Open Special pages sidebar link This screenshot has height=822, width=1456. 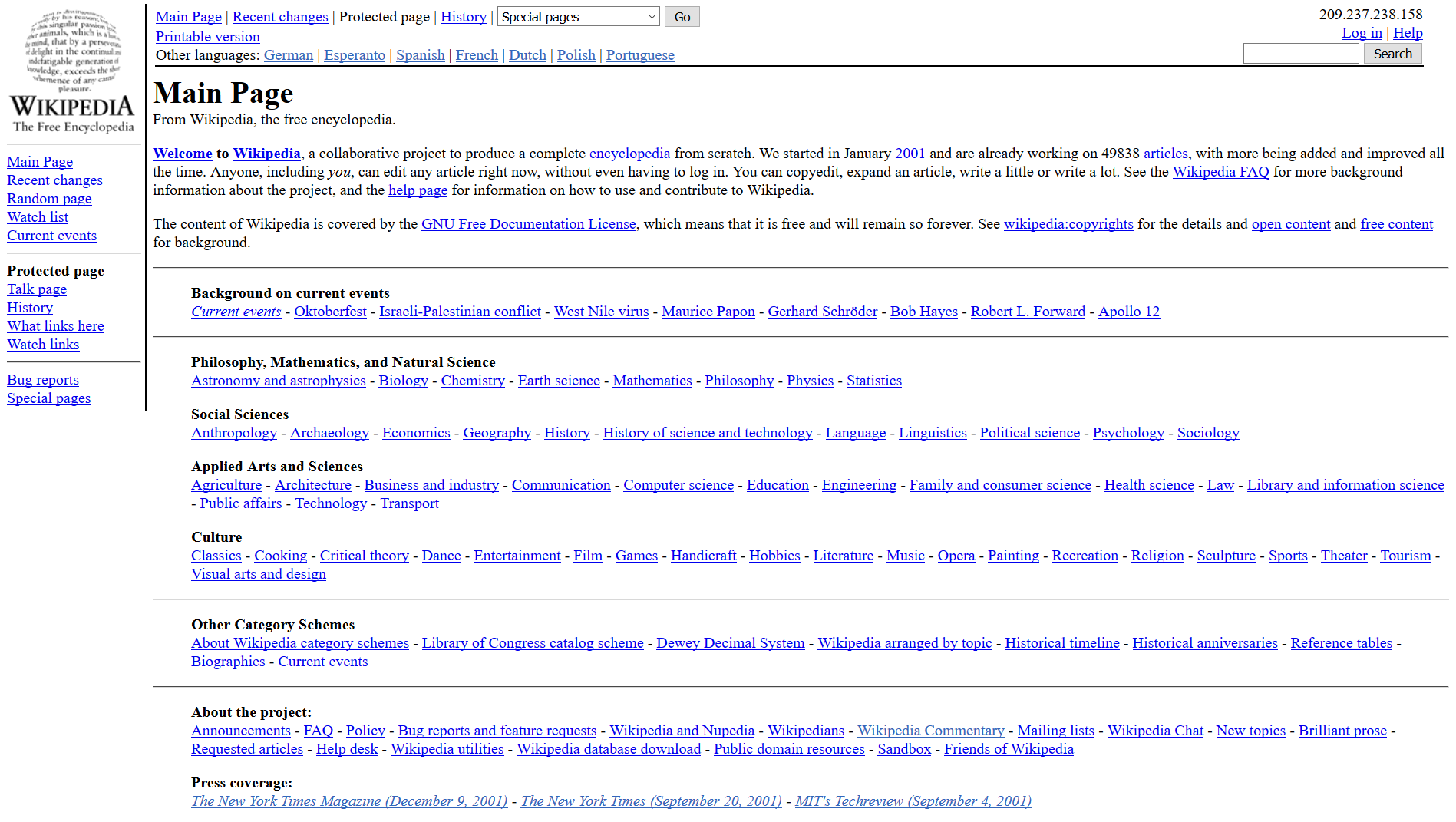click(49, 398)
